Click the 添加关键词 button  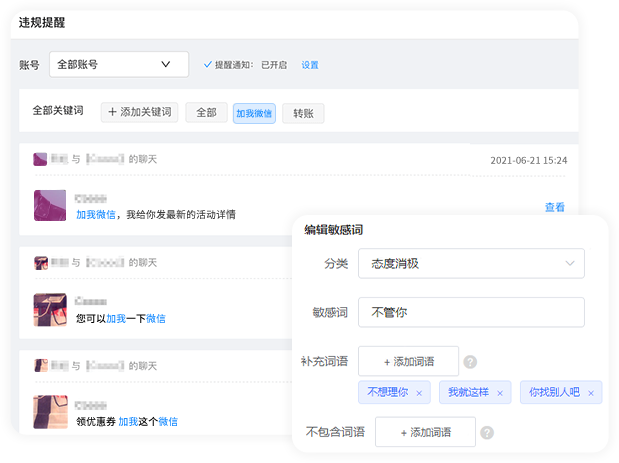coord(139,112)
